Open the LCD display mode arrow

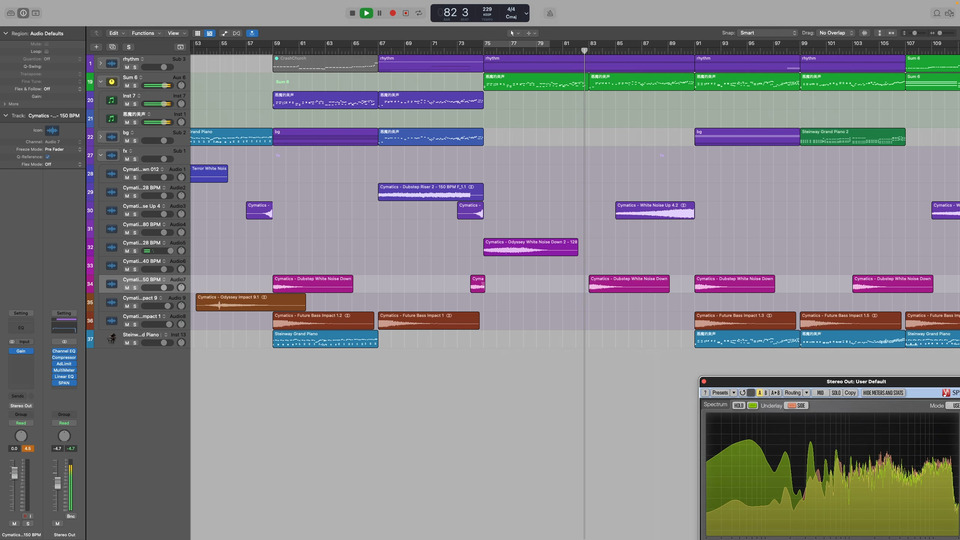click(526, 13)
